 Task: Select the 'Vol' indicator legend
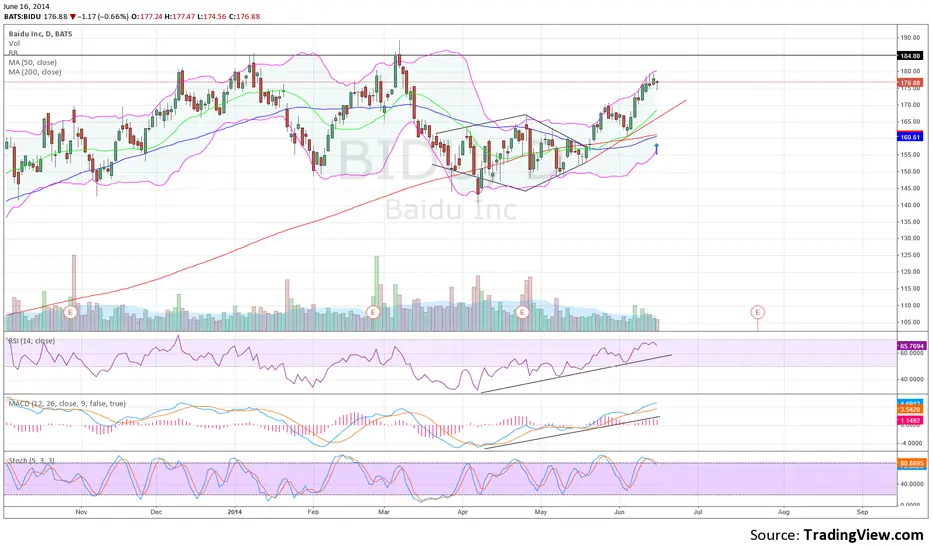14,43
